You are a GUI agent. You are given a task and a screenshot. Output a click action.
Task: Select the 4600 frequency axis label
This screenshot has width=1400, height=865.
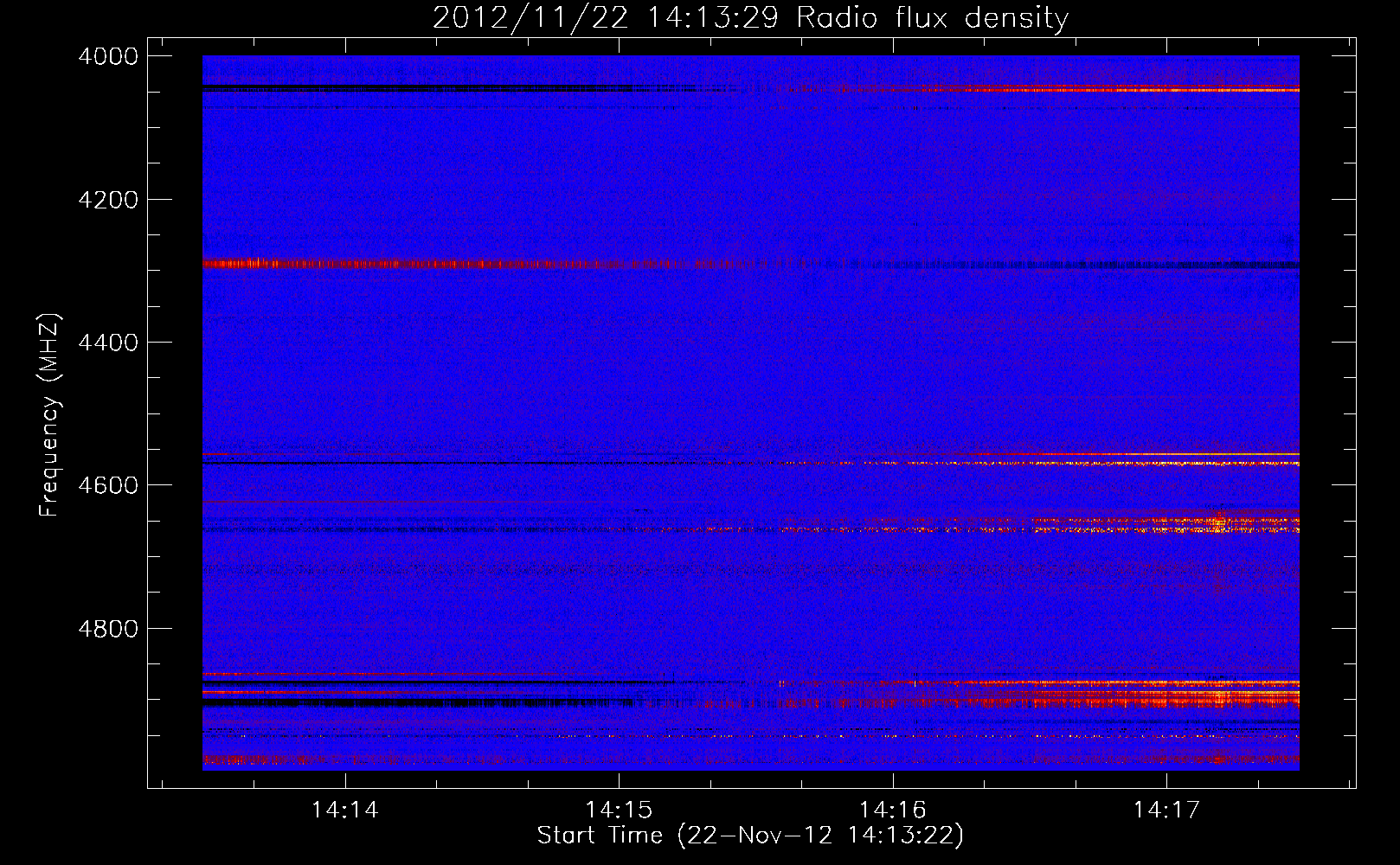[x=108, y=485]
